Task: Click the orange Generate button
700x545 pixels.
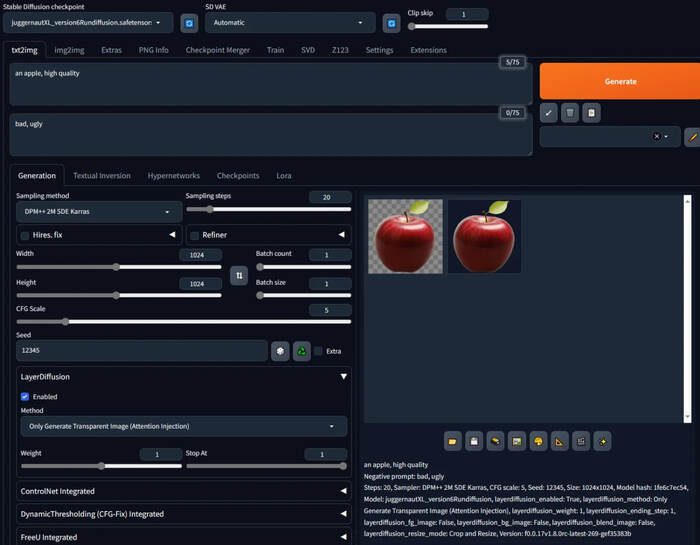Action: coord(620,81)
